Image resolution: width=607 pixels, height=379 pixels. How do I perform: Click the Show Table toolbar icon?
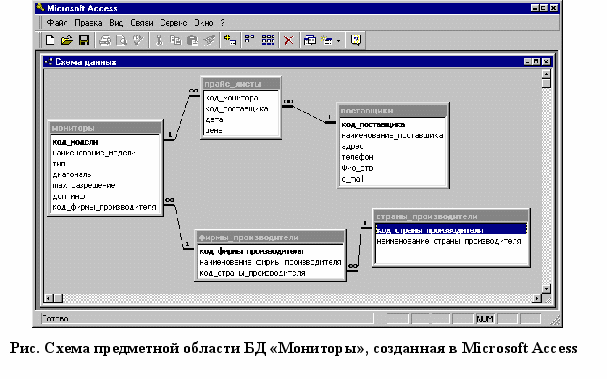click(x=230, y=40)
